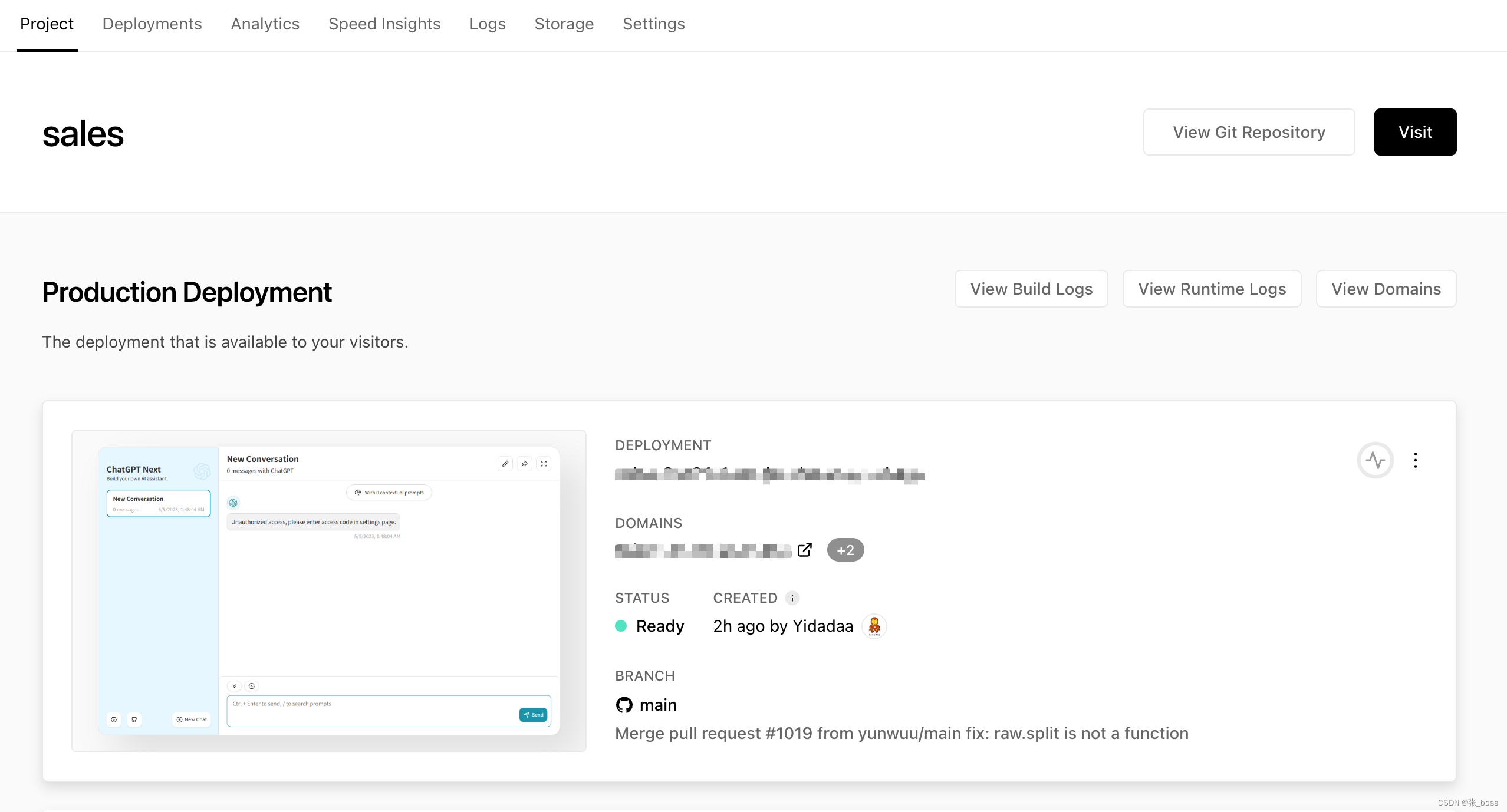The width and height of the screenshot is (1507, 812).
Task: Switch to the Deployments tab
Action: pos(152,24)
